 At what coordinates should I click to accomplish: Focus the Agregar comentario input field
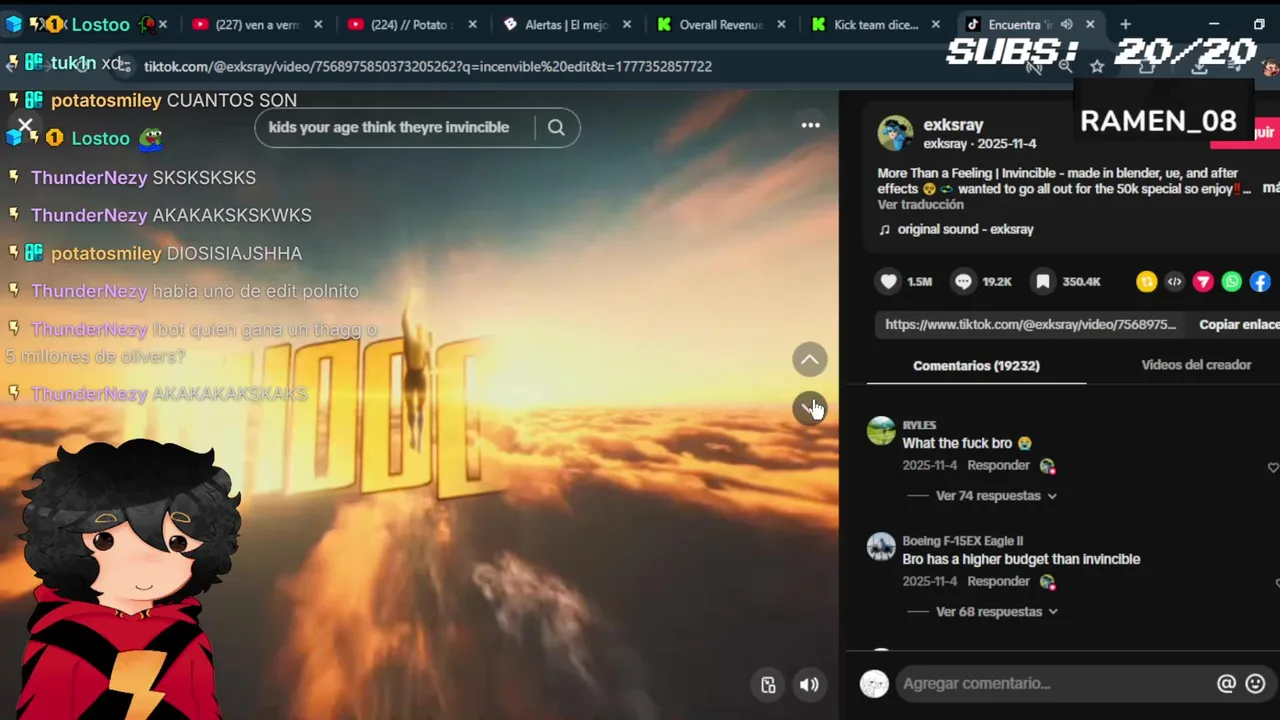(x=1050, y=684)
